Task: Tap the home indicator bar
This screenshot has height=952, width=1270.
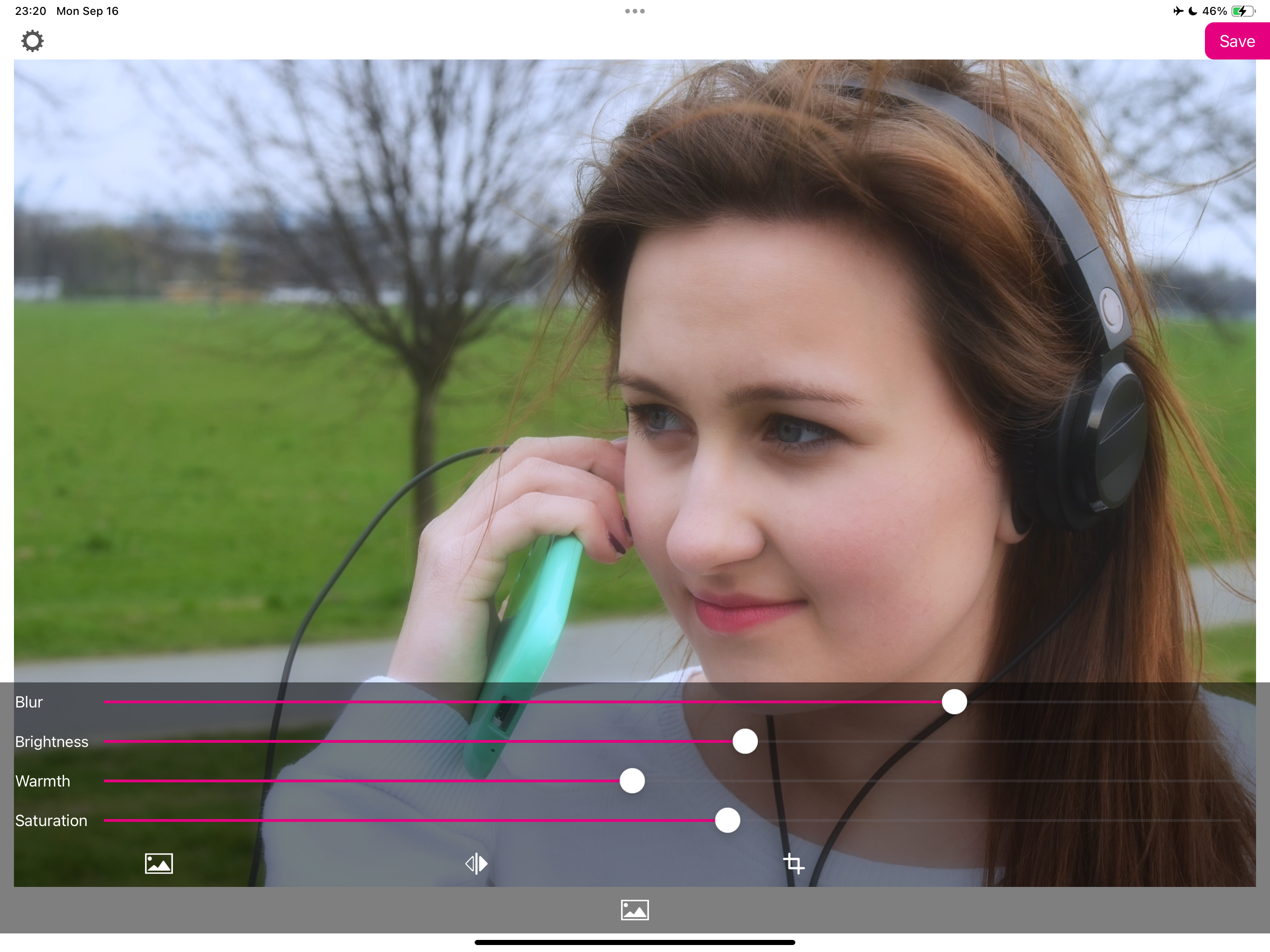Action: pyautogui.click(x=635, y=942)
